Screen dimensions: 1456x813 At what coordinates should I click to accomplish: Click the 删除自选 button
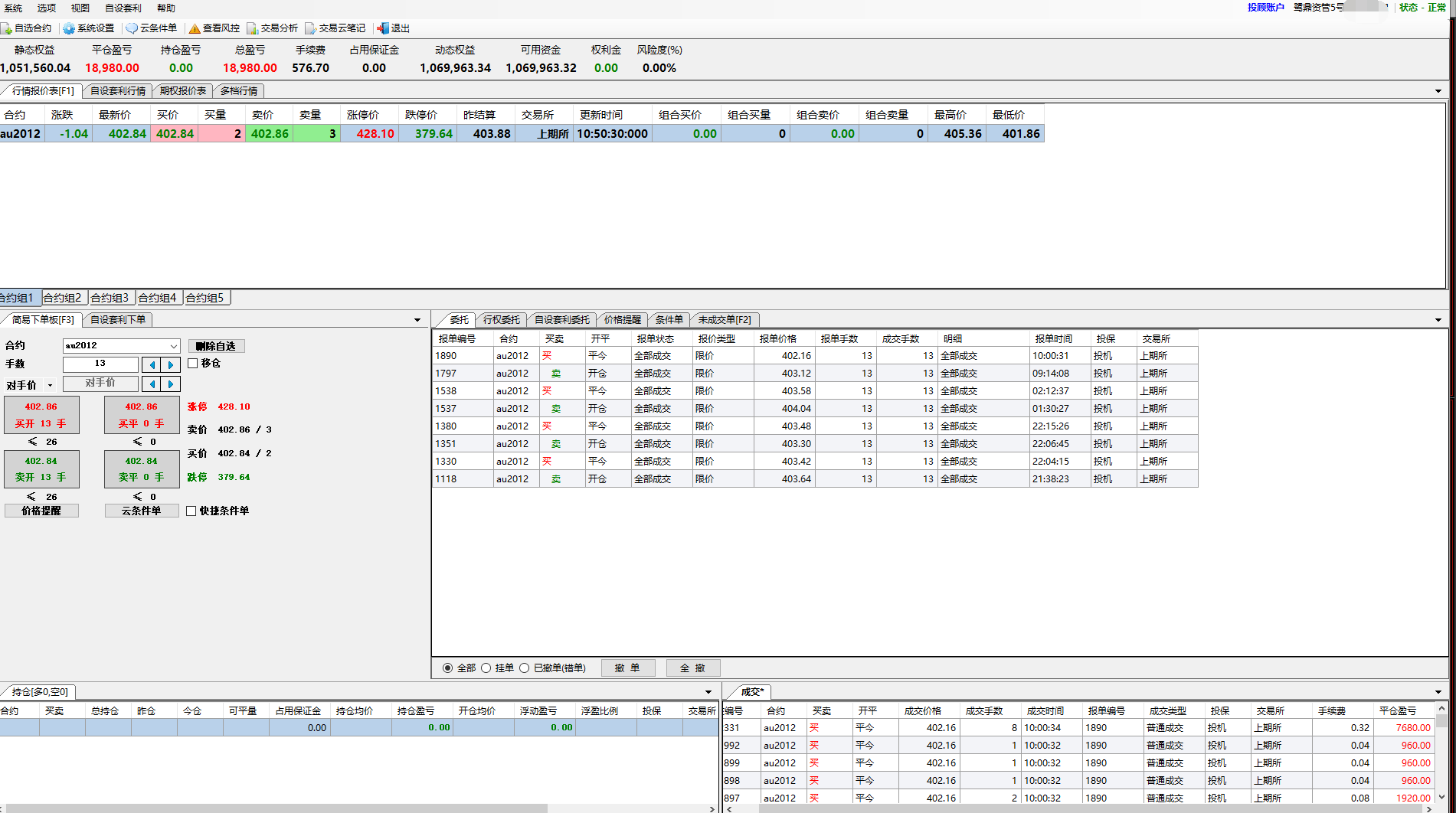(x=217, y=346)
